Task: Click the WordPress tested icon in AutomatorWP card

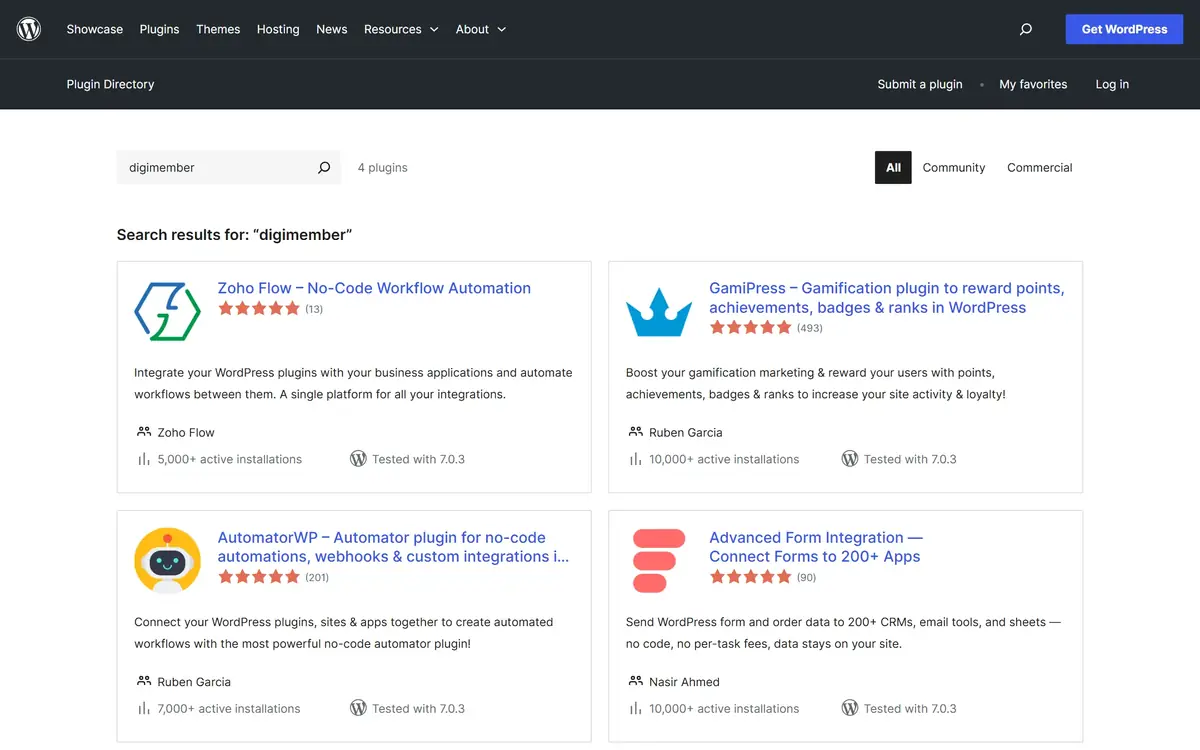Action: [358, 708]
